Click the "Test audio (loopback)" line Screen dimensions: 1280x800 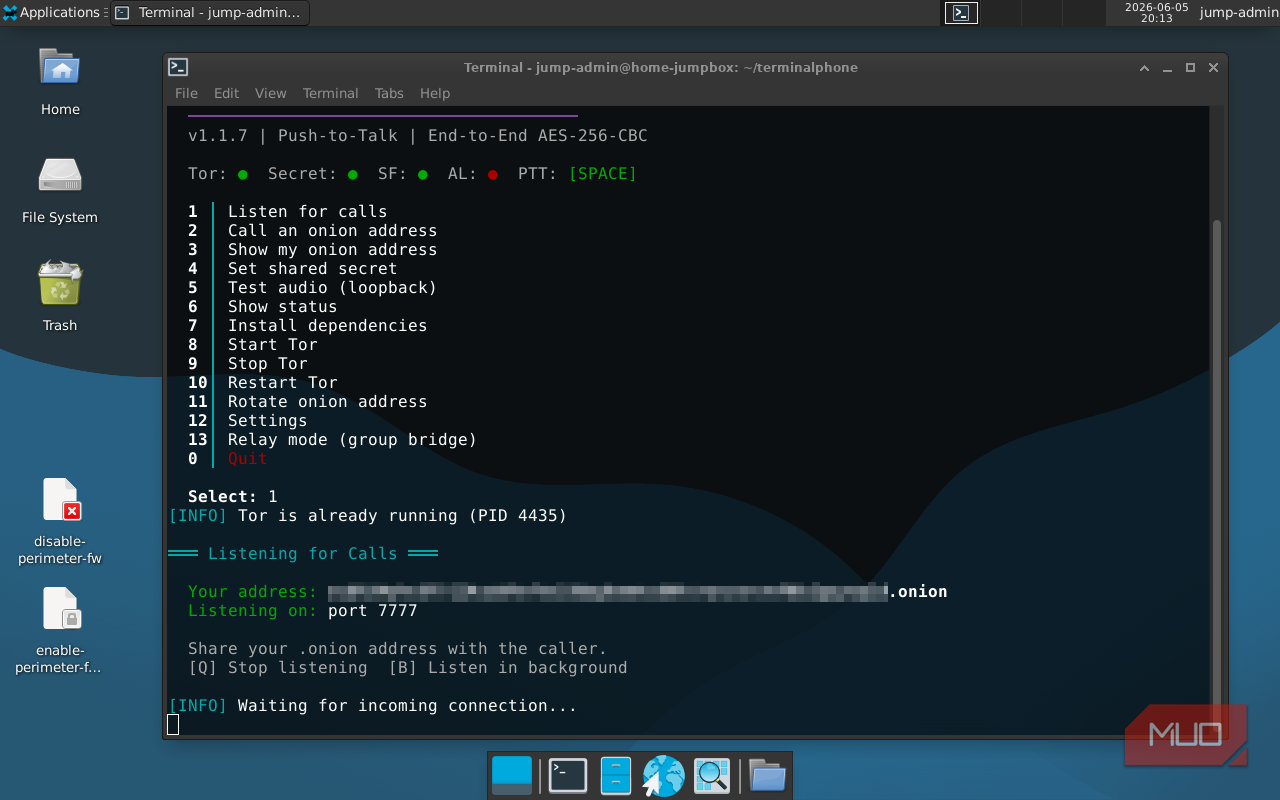(332, 287)
